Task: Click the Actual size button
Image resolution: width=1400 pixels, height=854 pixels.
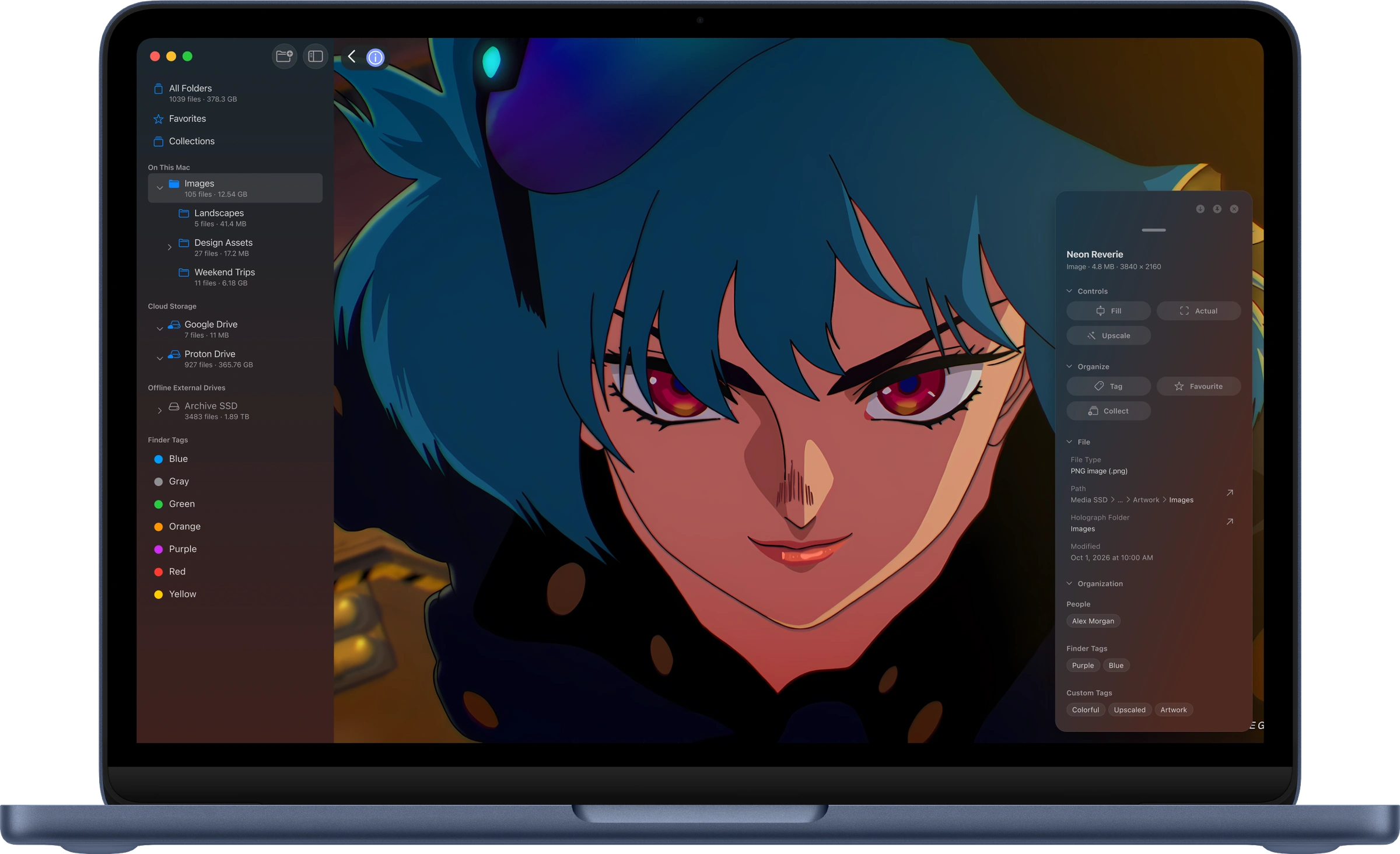Action: (x=1199, y=311)
